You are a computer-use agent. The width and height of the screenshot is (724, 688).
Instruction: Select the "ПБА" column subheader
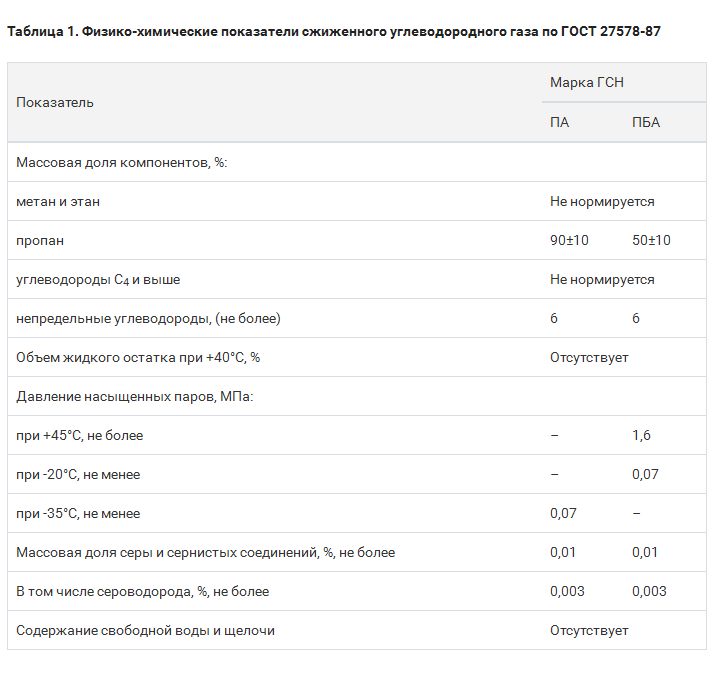pyautogui.click(x=646, y=122)
